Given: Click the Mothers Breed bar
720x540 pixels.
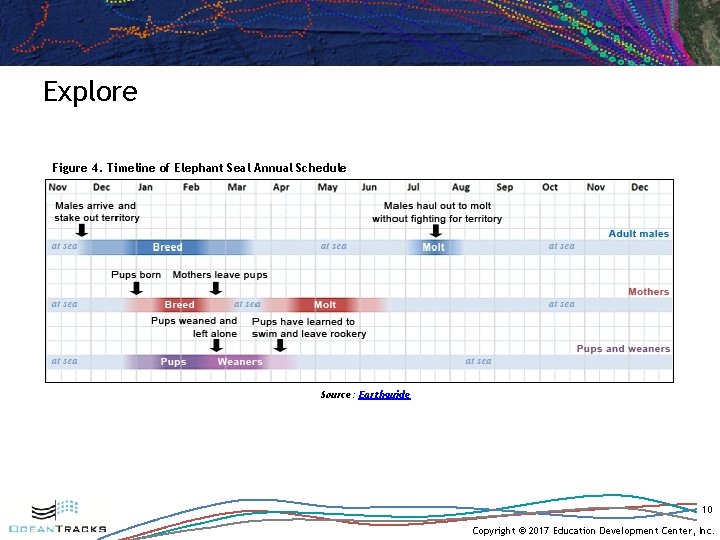Looking at the screenshot, I should click(180, 304).
